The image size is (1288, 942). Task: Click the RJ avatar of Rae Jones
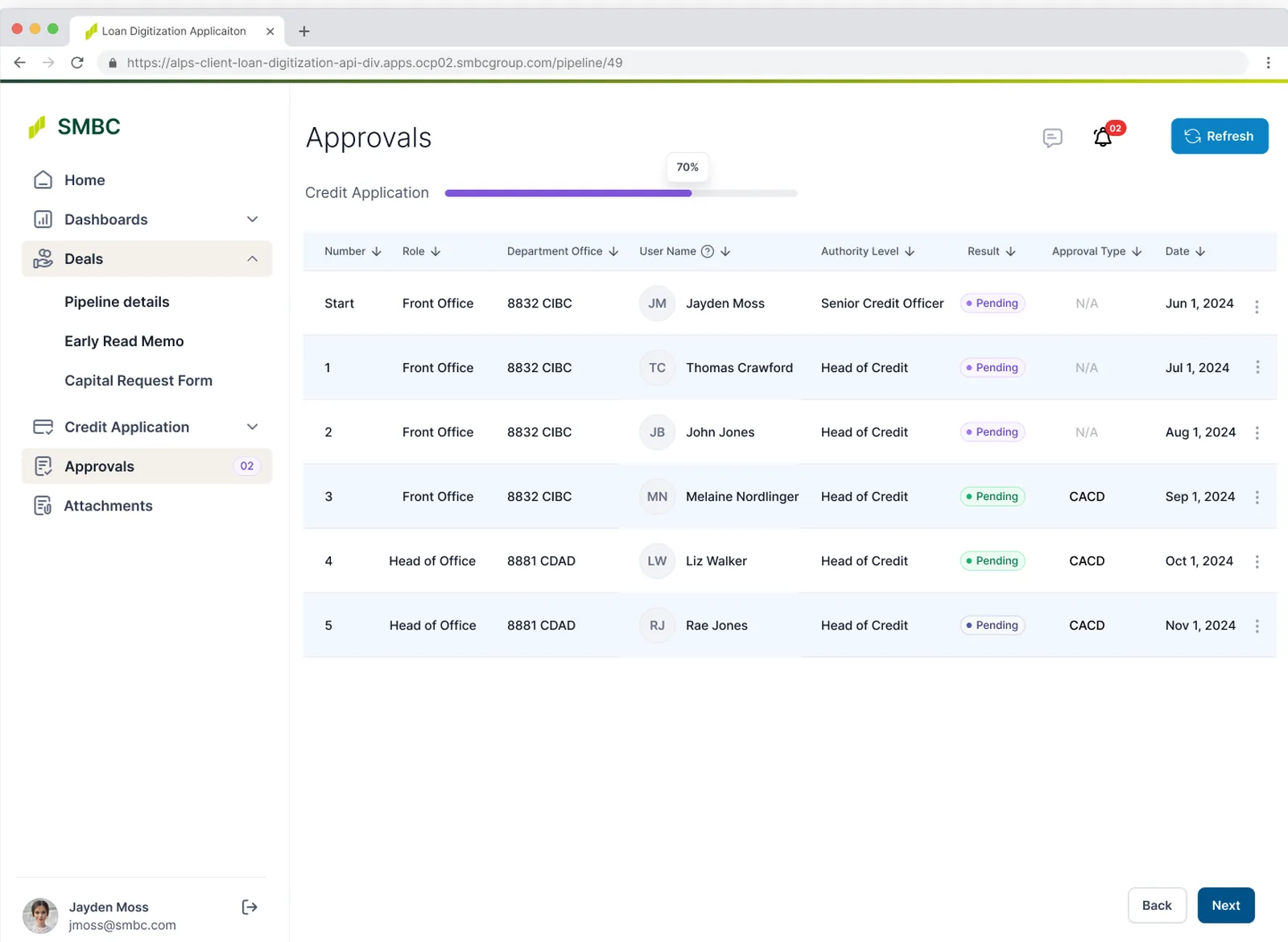coord(657,626)
